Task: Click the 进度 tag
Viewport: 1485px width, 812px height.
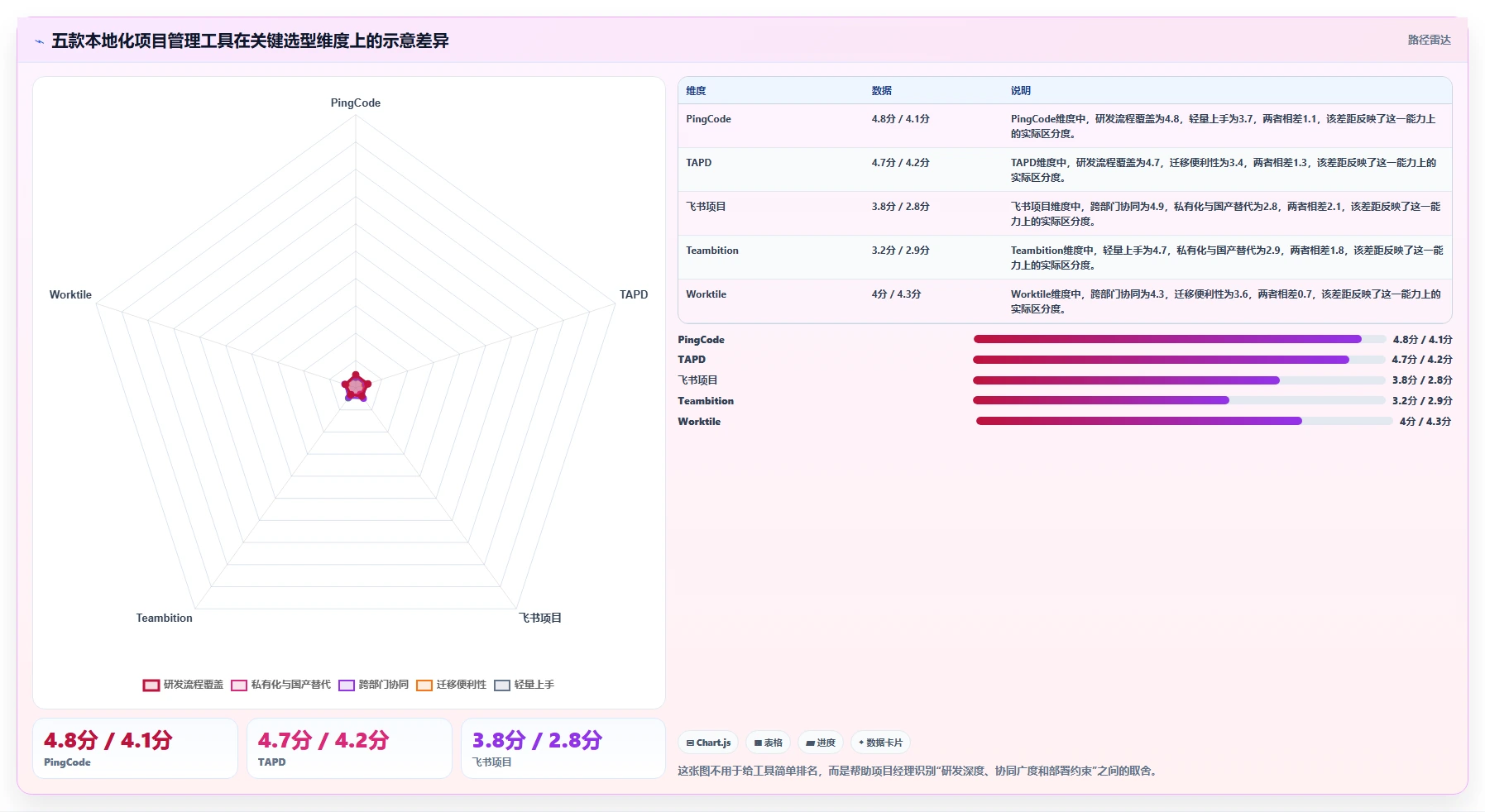Action: (x=821, y=743)
